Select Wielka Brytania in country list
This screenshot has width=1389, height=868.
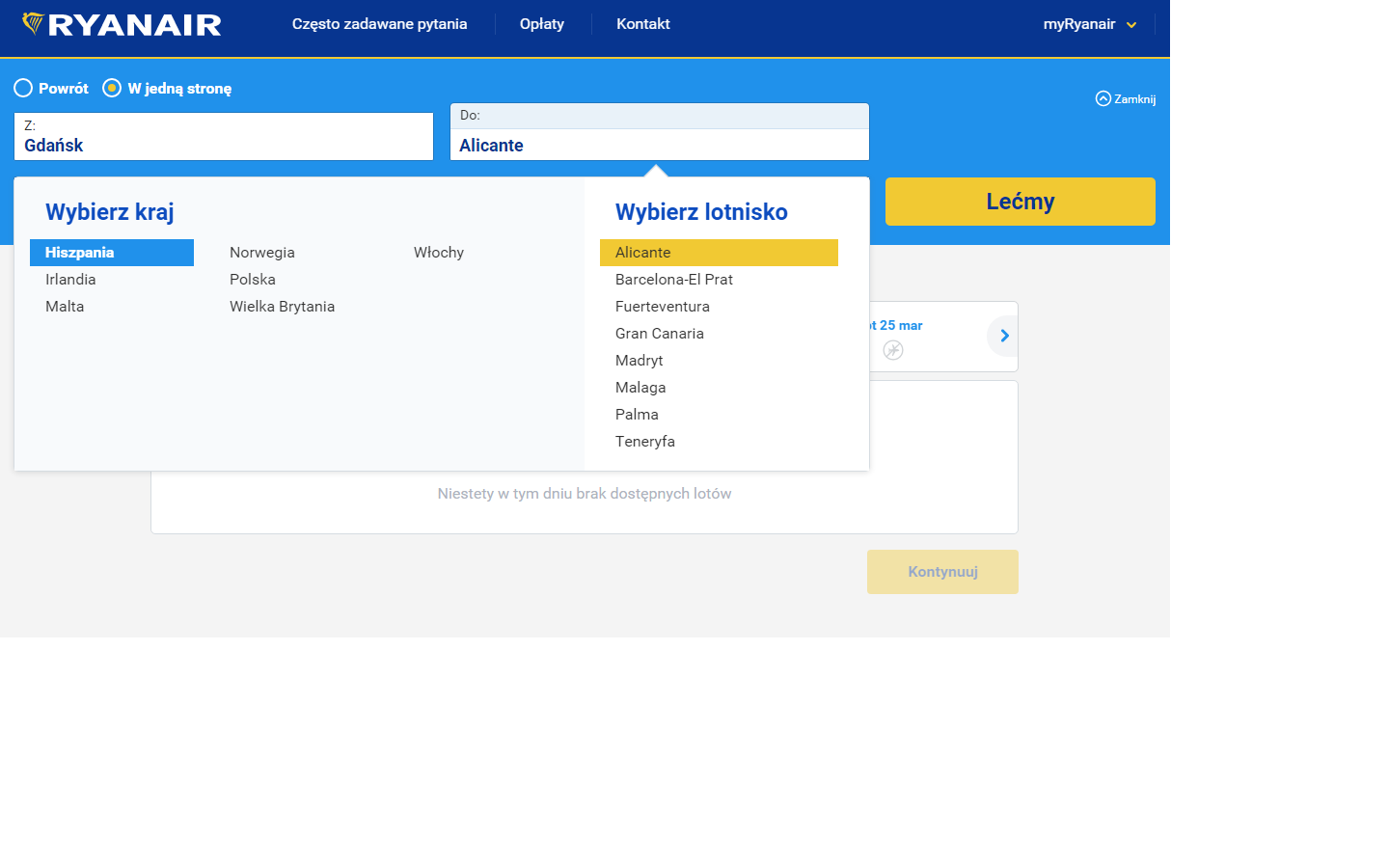(x=283, y=307)
